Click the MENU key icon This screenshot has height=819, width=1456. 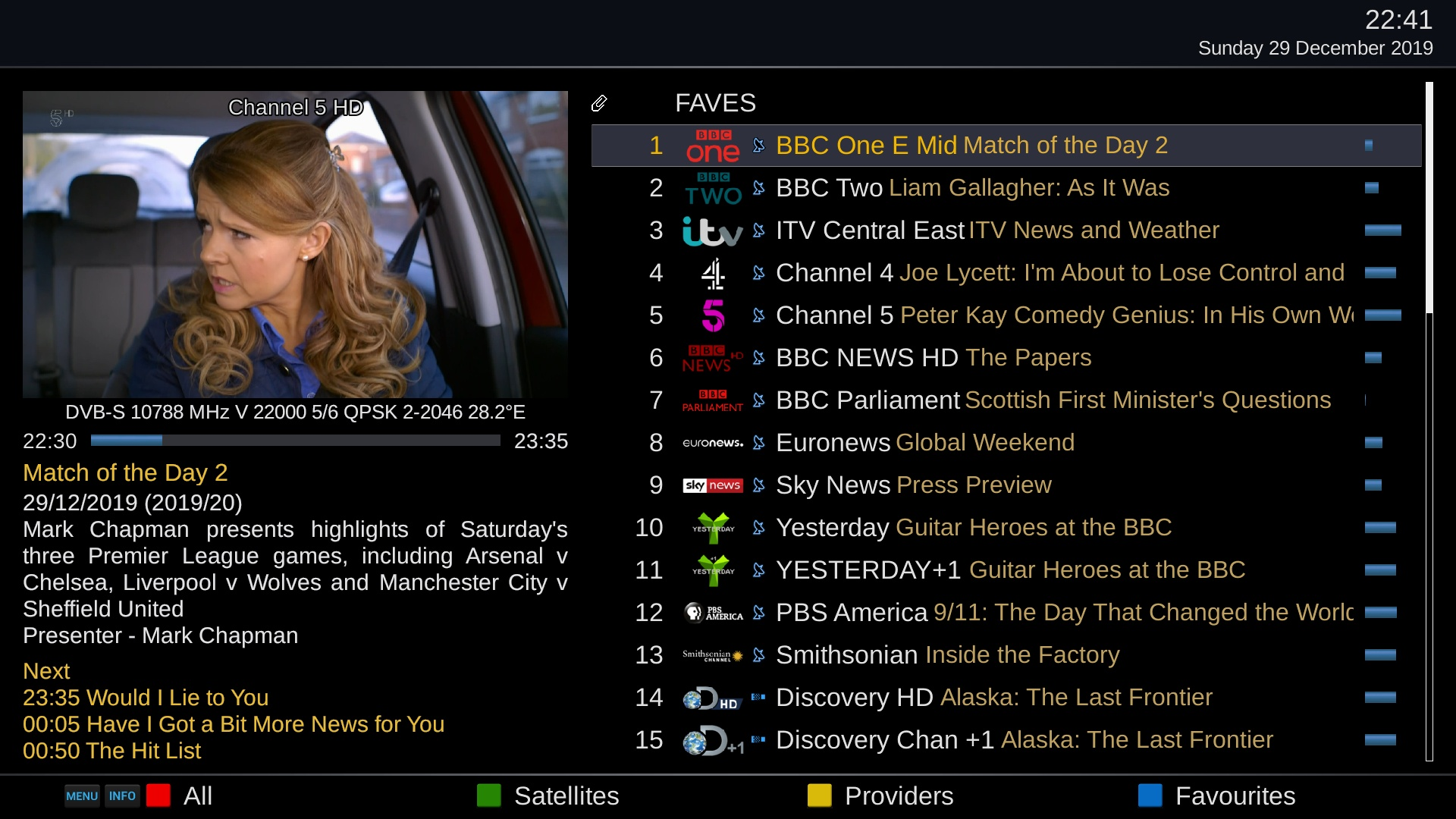tap(82, 796)
